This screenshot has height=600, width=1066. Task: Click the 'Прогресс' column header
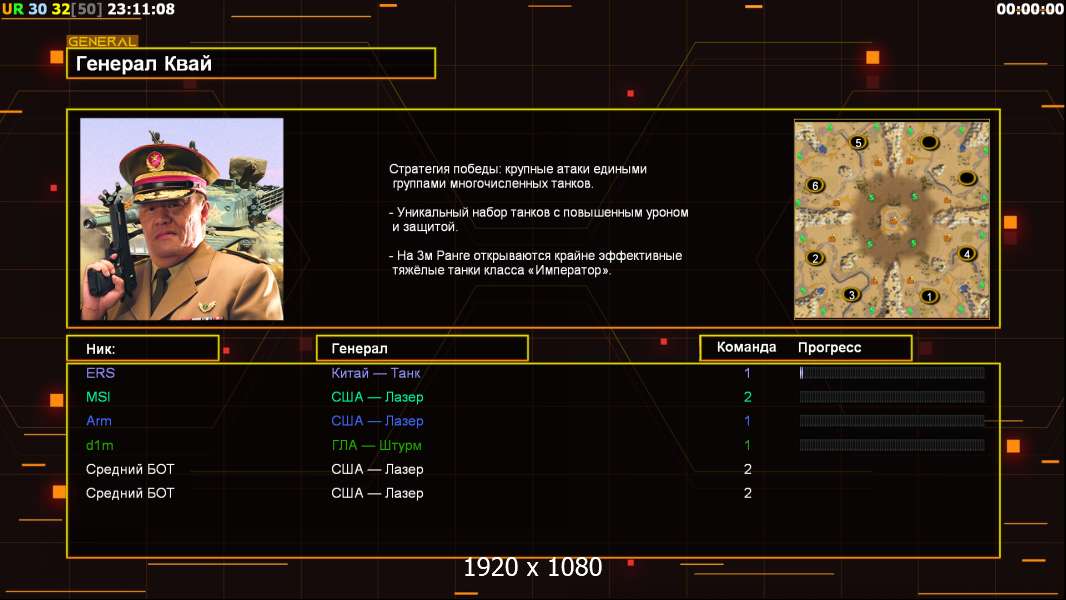coord(829,348)
